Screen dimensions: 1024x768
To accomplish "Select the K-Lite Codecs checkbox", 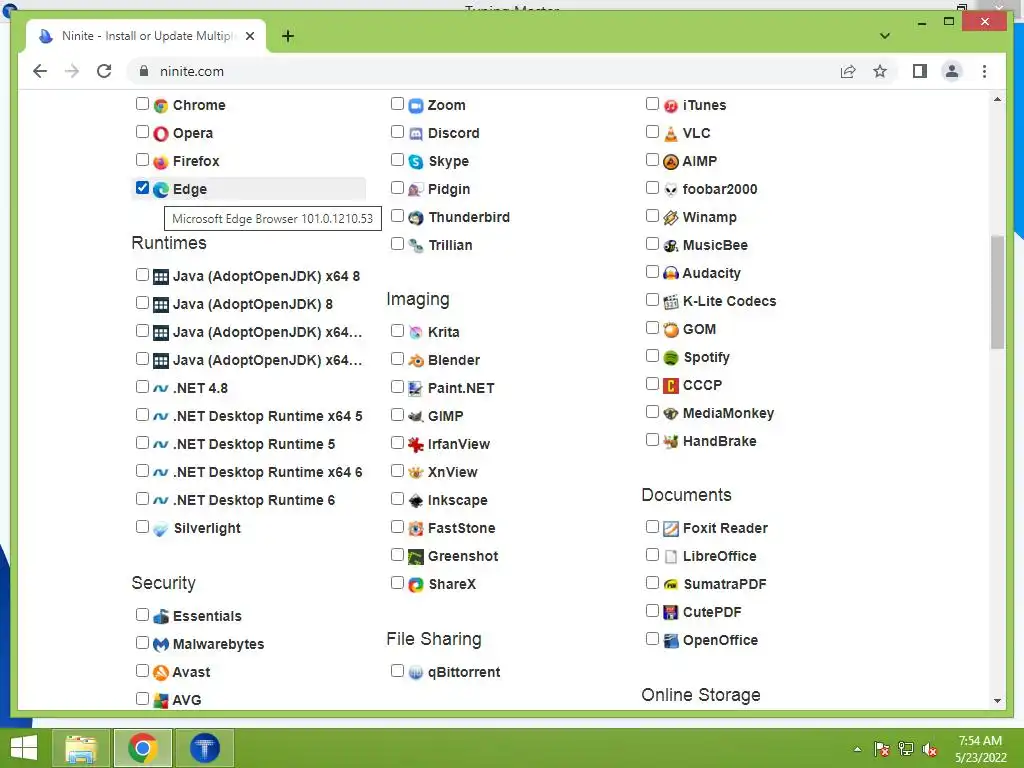I will pos(652,300).
